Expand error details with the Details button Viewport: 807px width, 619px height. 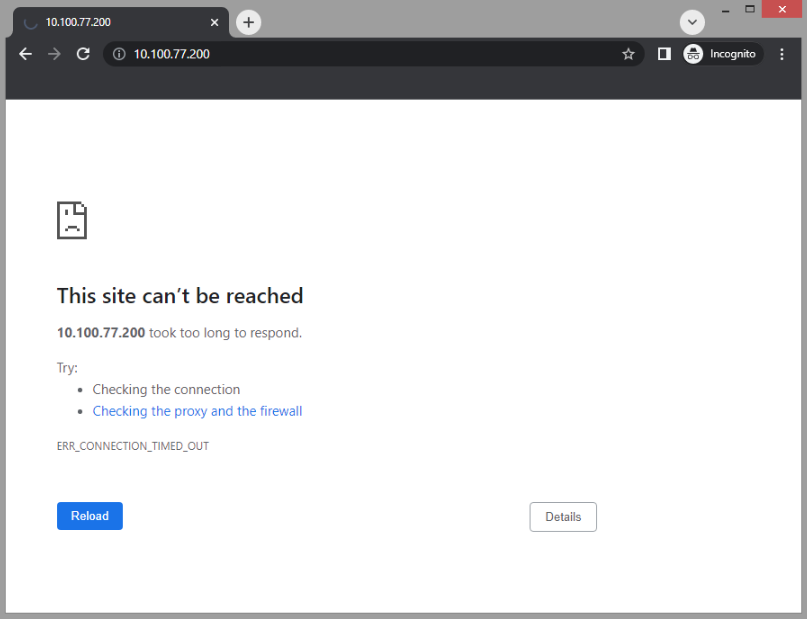point(562,517)
